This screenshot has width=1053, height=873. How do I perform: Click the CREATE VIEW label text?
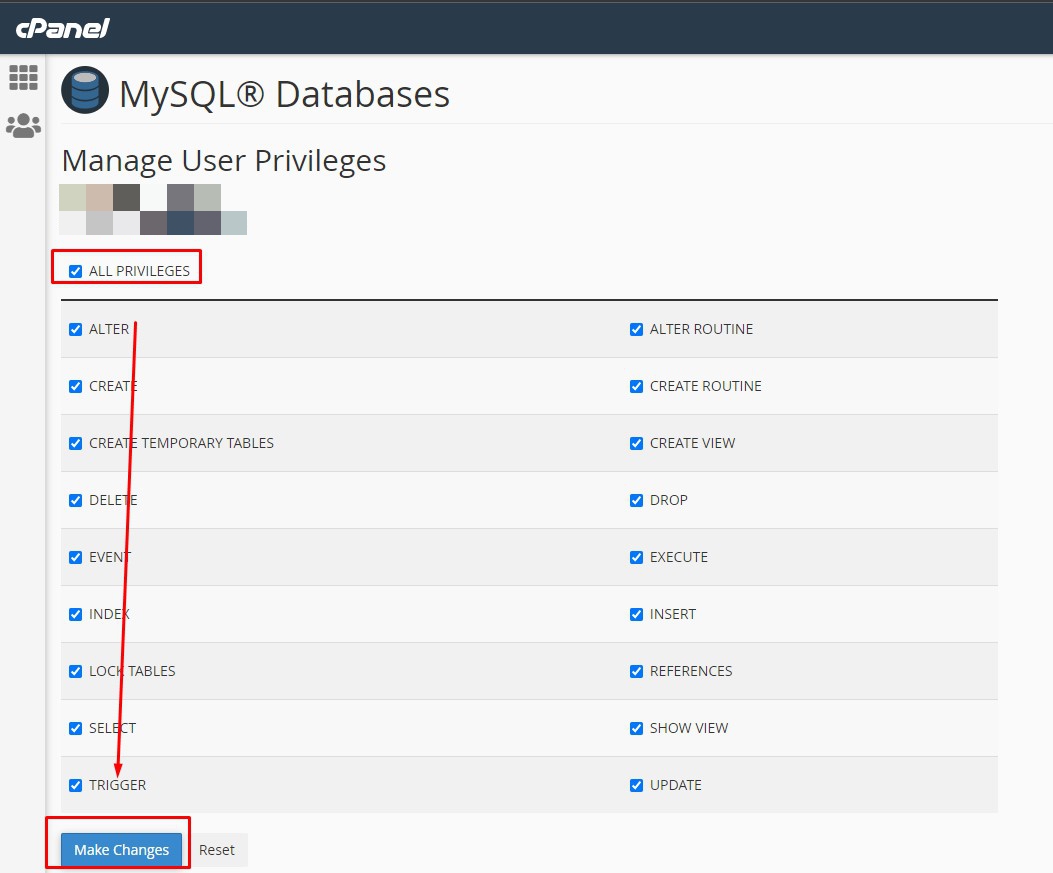pyautogui.click(x=692, y=443)
